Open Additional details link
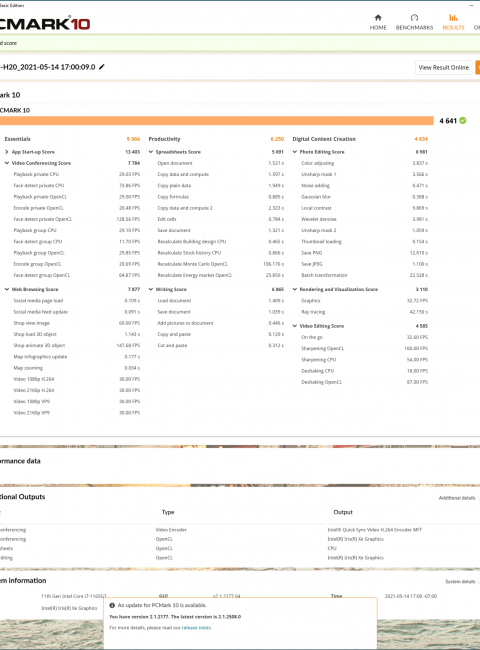The image size is (480, 650). 457,498
